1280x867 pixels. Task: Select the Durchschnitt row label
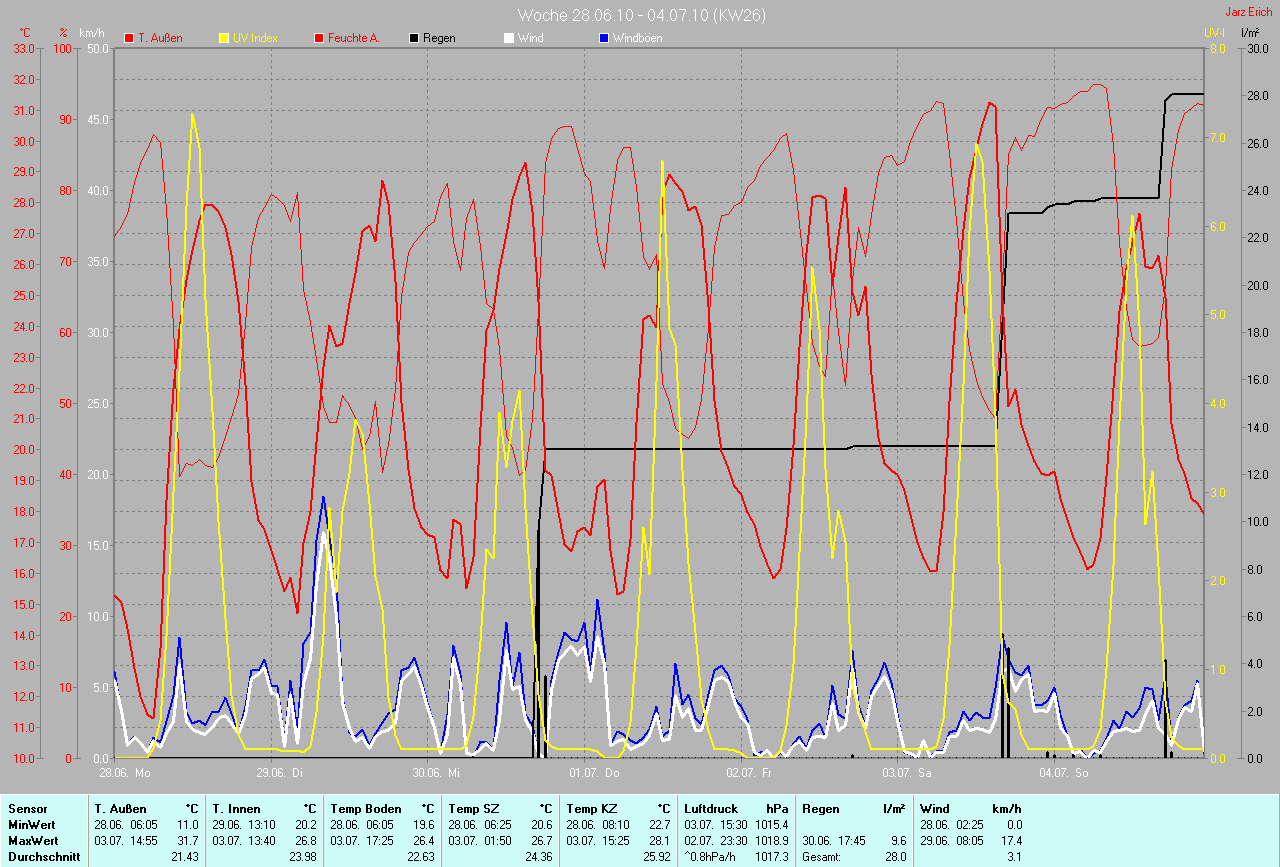tap(43, 857)
